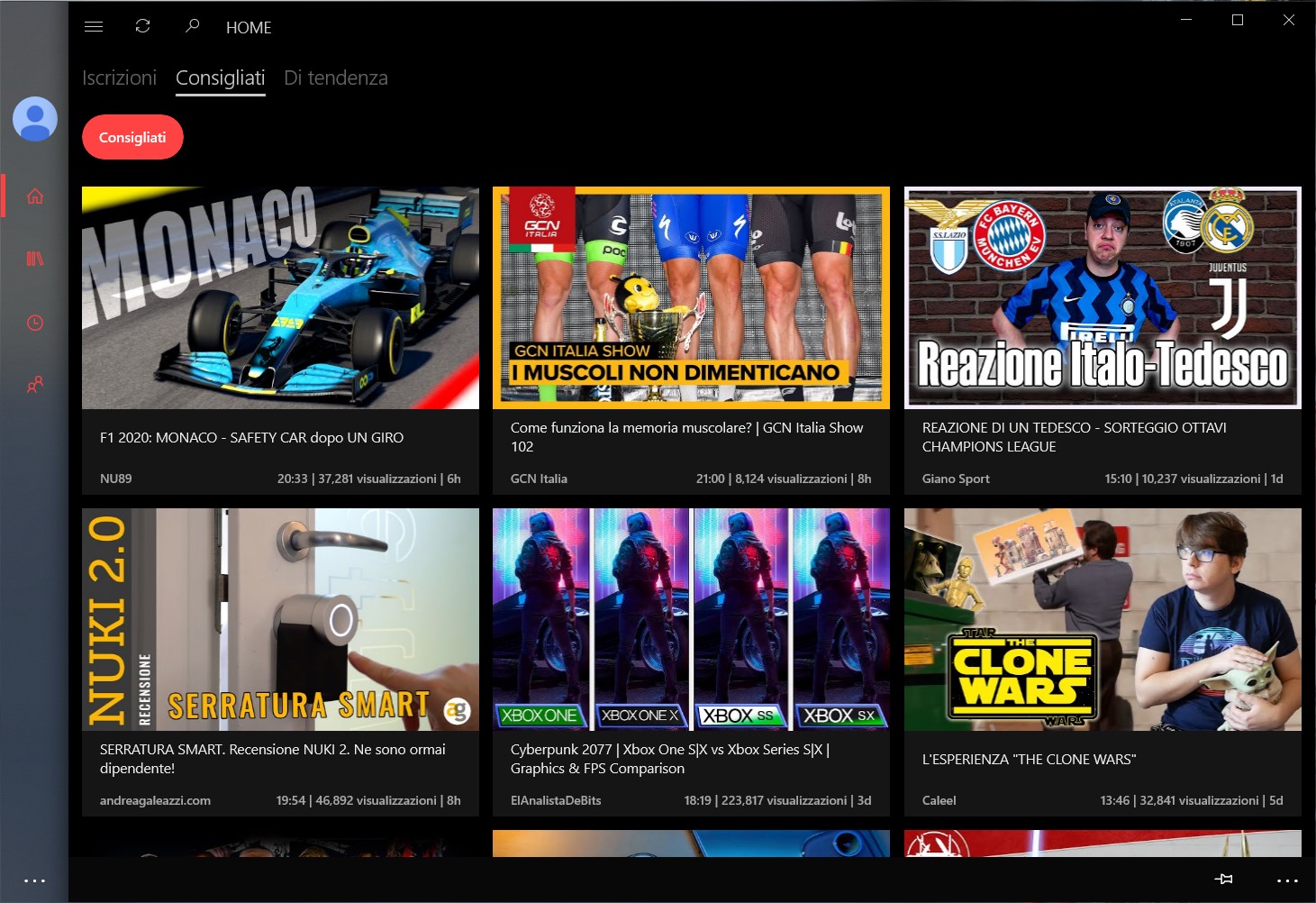Click '19:54 | 46,892 visualizzazioni | 8h' text
Image resolution: width=1316 pixels, height=903 pixels.
click(368, 801)
